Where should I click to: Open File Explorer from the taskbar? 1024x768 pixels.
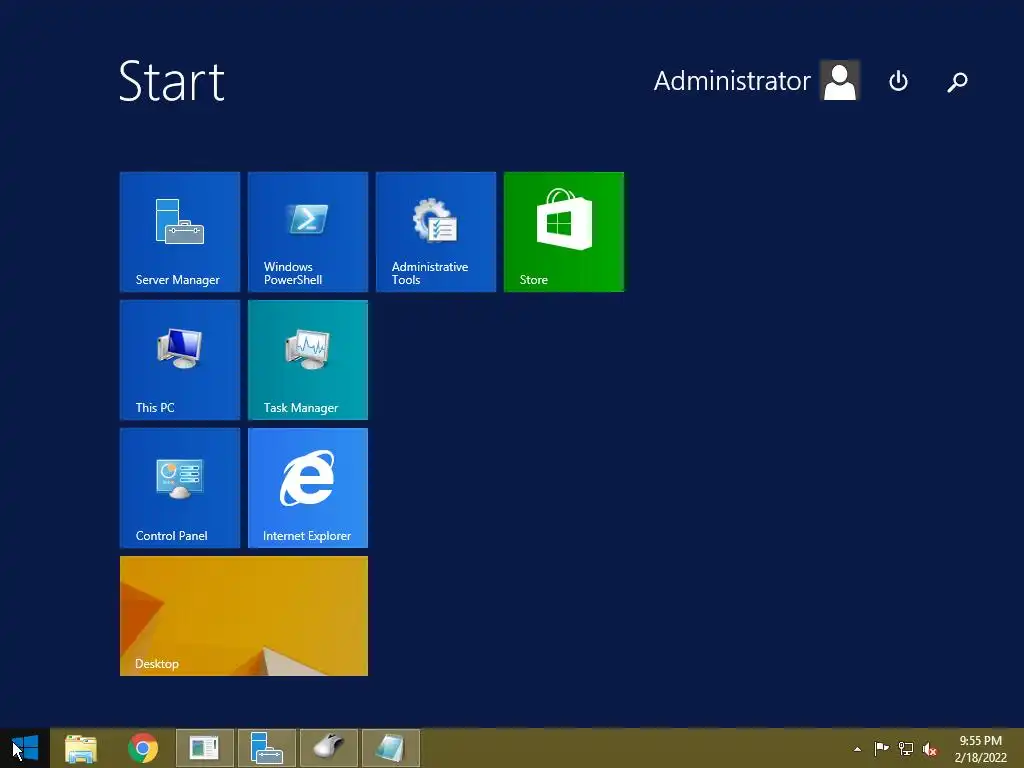click(81, 748)
